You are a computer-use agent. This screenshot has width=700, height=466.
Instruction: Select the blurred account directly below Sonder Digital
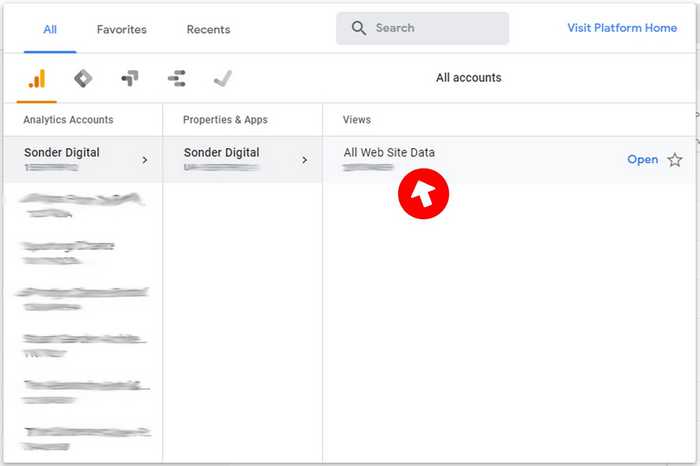(80, 205)
